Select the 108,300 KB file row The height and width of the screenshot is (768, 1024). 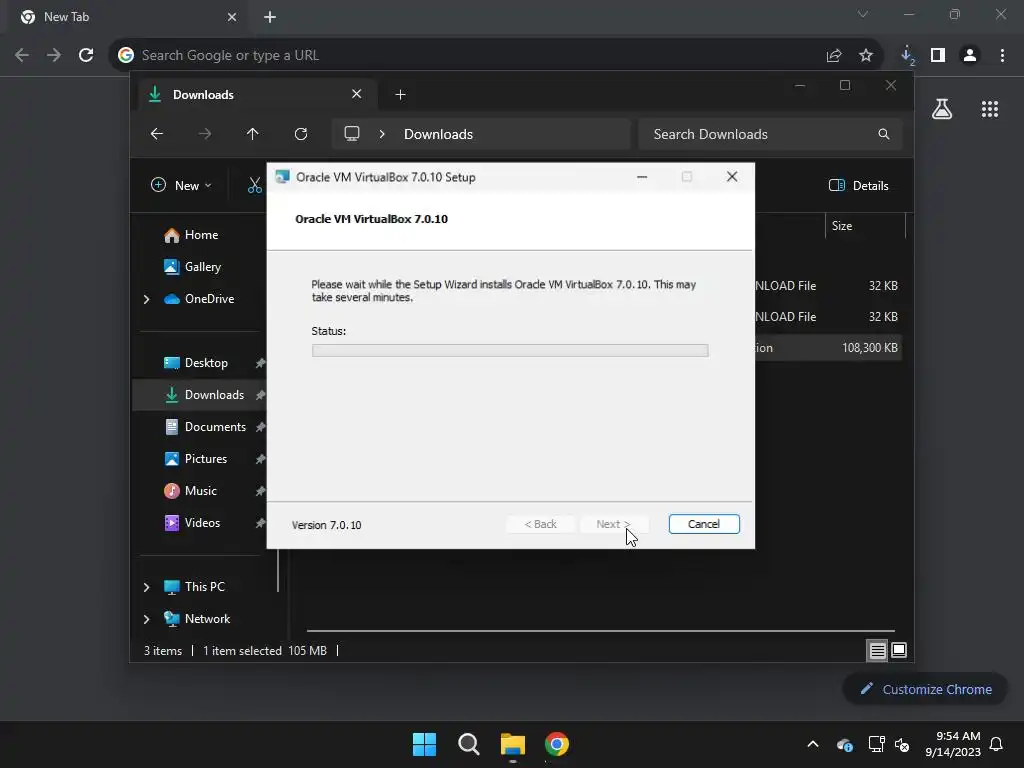click(x=828, y=347)
